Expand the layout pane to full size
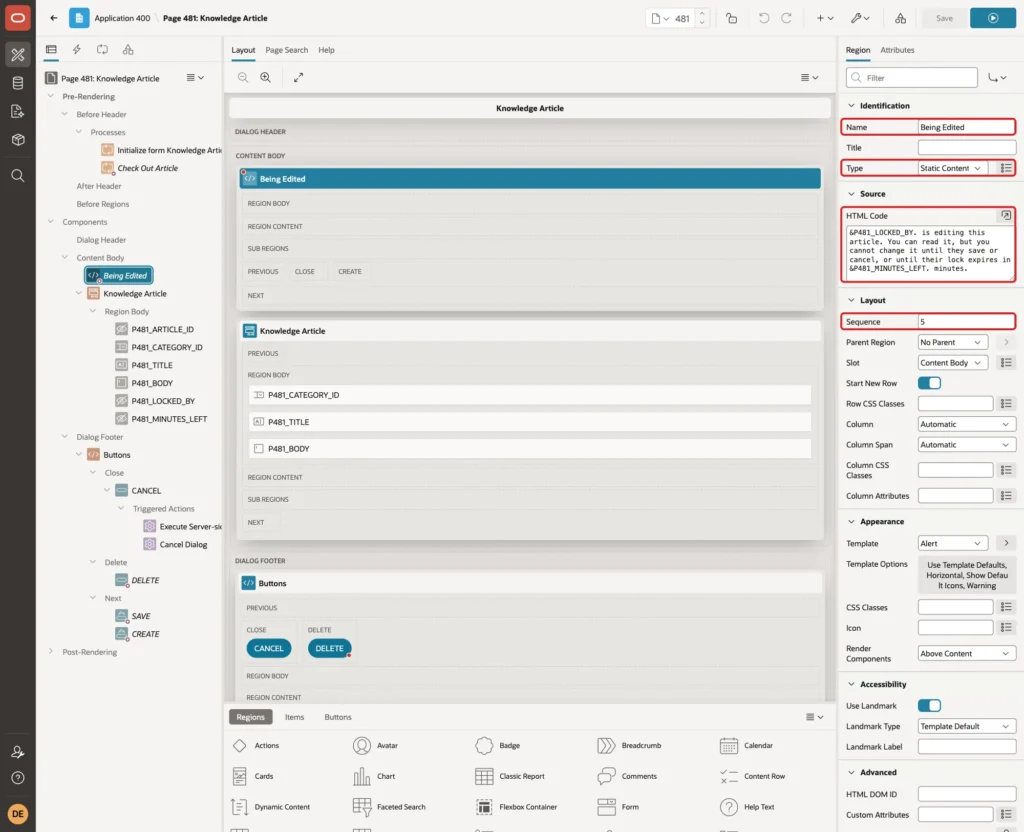1024x832 pixels. coord(298,77)
